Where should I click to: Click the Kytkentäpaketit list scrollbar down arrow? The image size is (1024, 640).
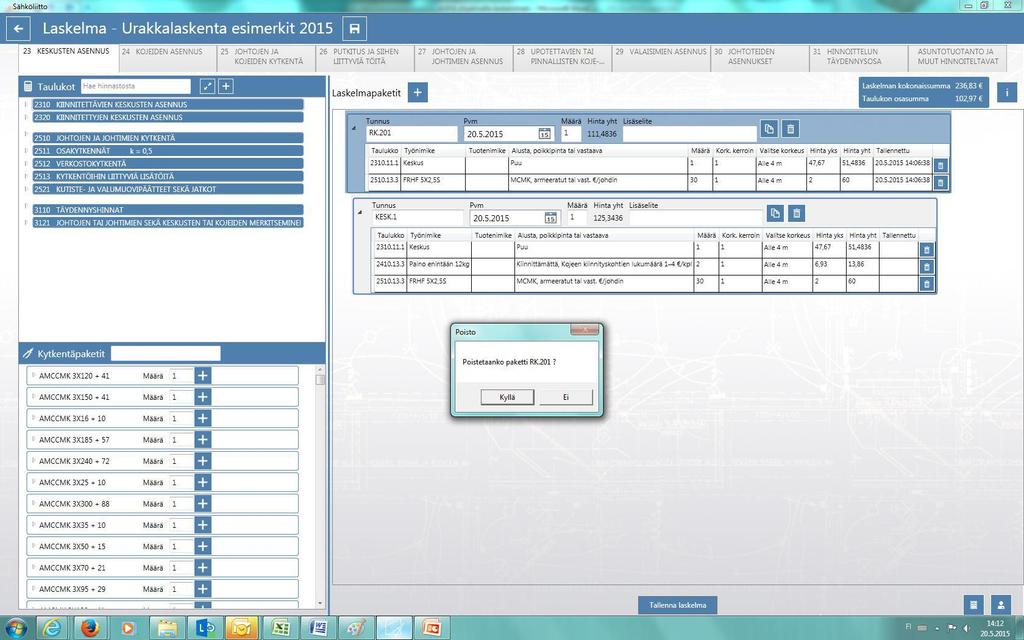tap(320, 603)
